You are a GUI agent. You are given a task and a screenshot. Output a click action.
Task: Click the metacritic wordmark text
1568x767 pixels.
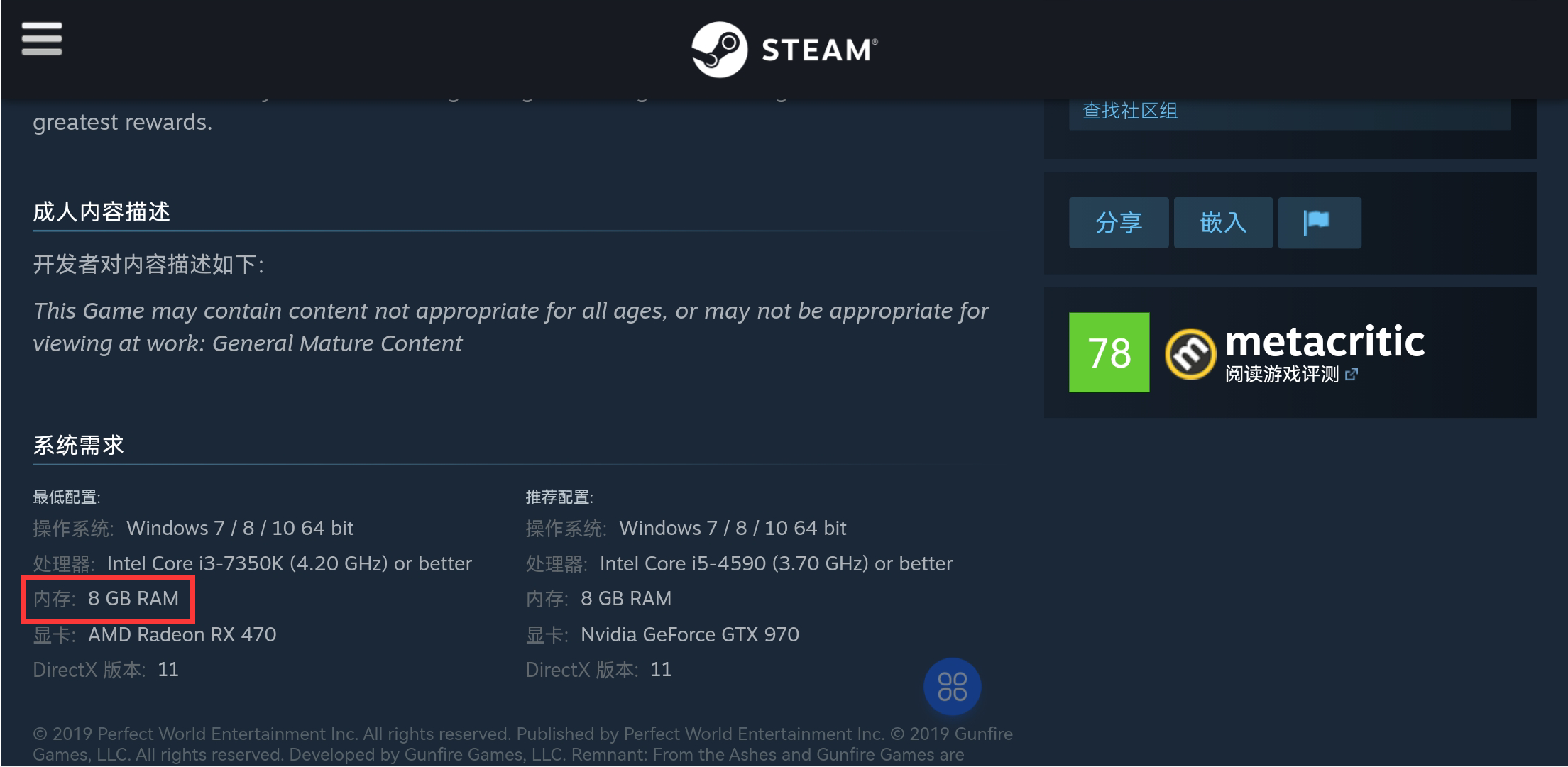point(1325,341)
